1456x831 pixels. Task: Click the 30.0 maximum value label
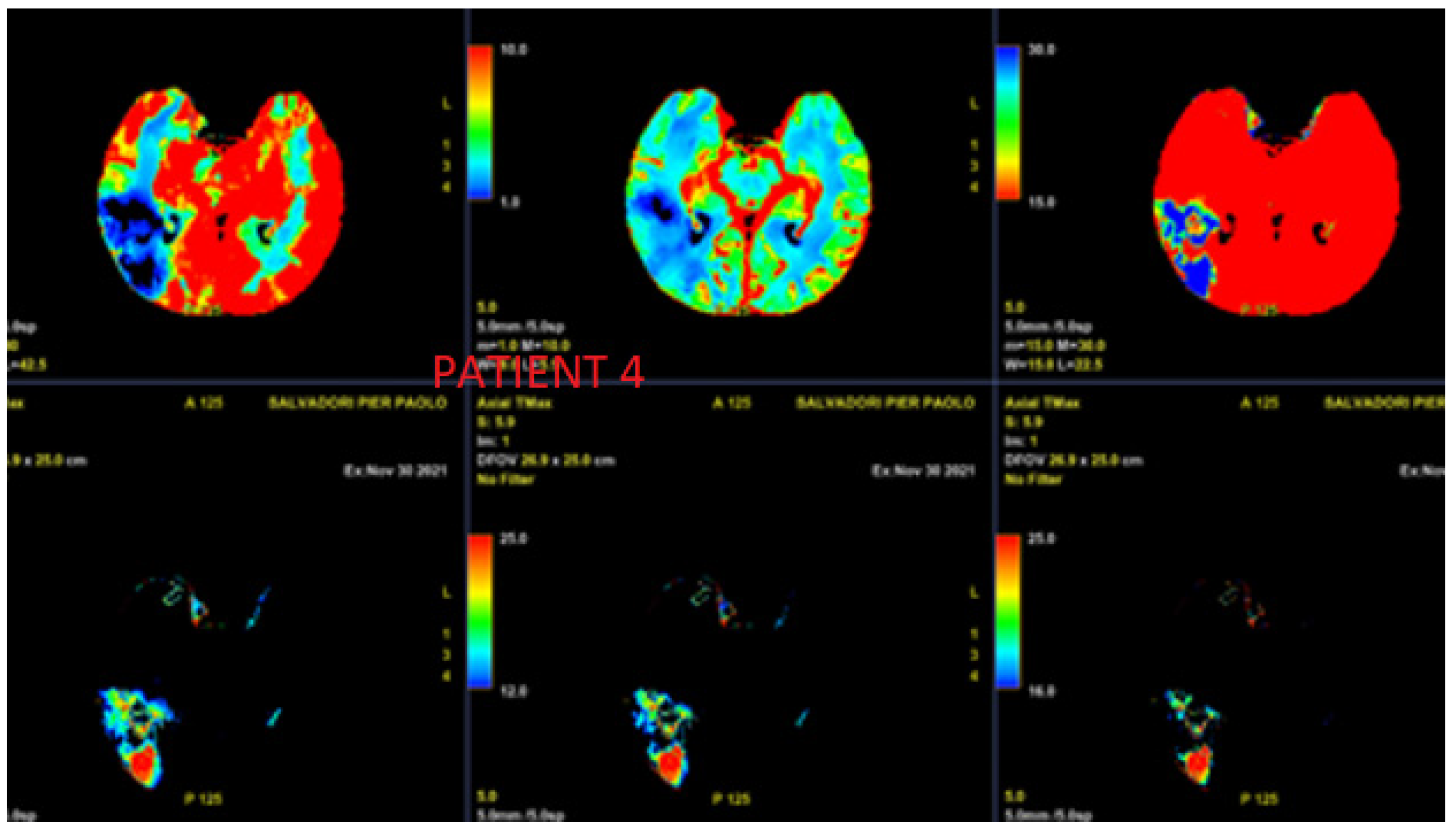(x=1041, y=50)
